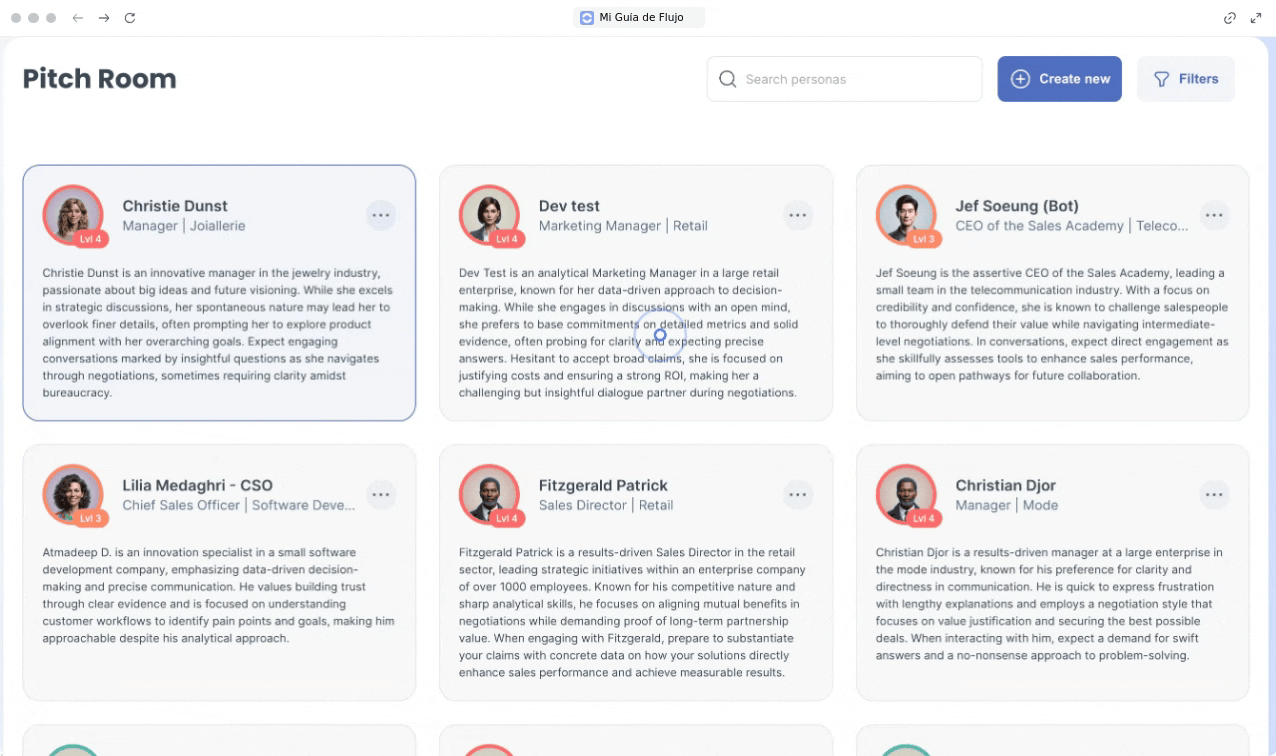The width and height of the screenshot is (1276, 756).
Task: Open the Filters panel
Action: 1185,79
